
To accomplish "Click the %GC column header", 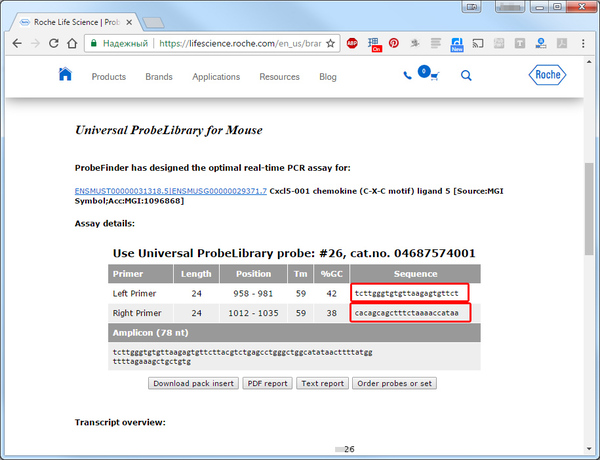I will coord(331,274).
